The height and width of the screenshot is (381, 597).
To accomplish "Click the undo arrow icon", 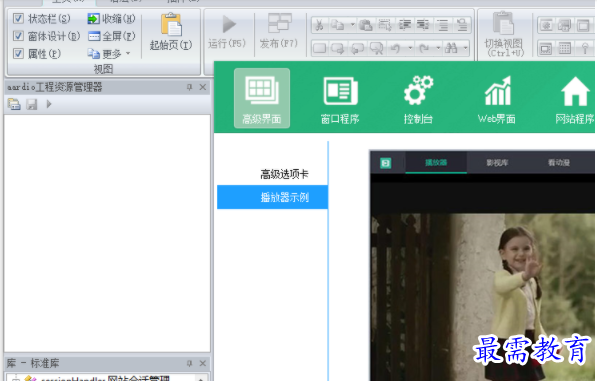I will 396,48.
